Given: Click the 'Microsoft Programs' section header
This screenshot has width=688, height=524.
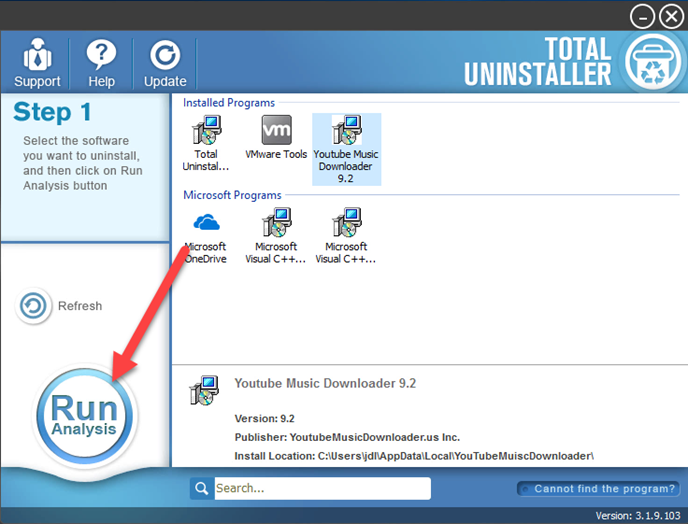Looking at the screenshot, I should pos(232,195).
